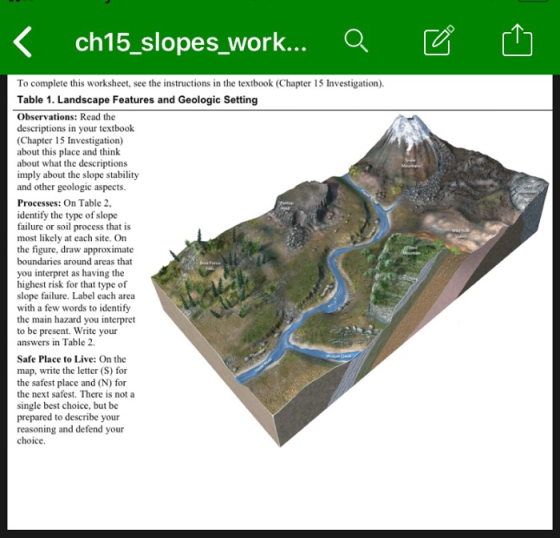
Task: Click the 'To complete this worksheet' instruction line
Action: coord(200,83)
